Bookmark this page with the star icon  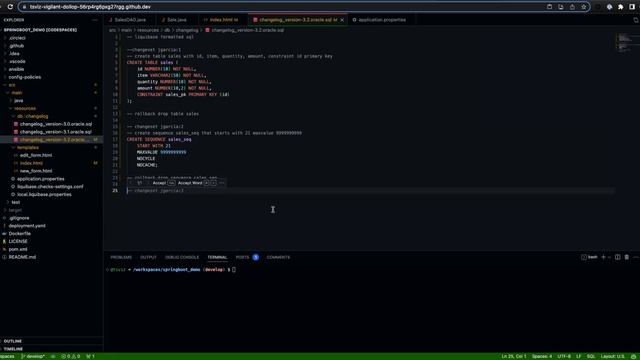tap(584, 7)
